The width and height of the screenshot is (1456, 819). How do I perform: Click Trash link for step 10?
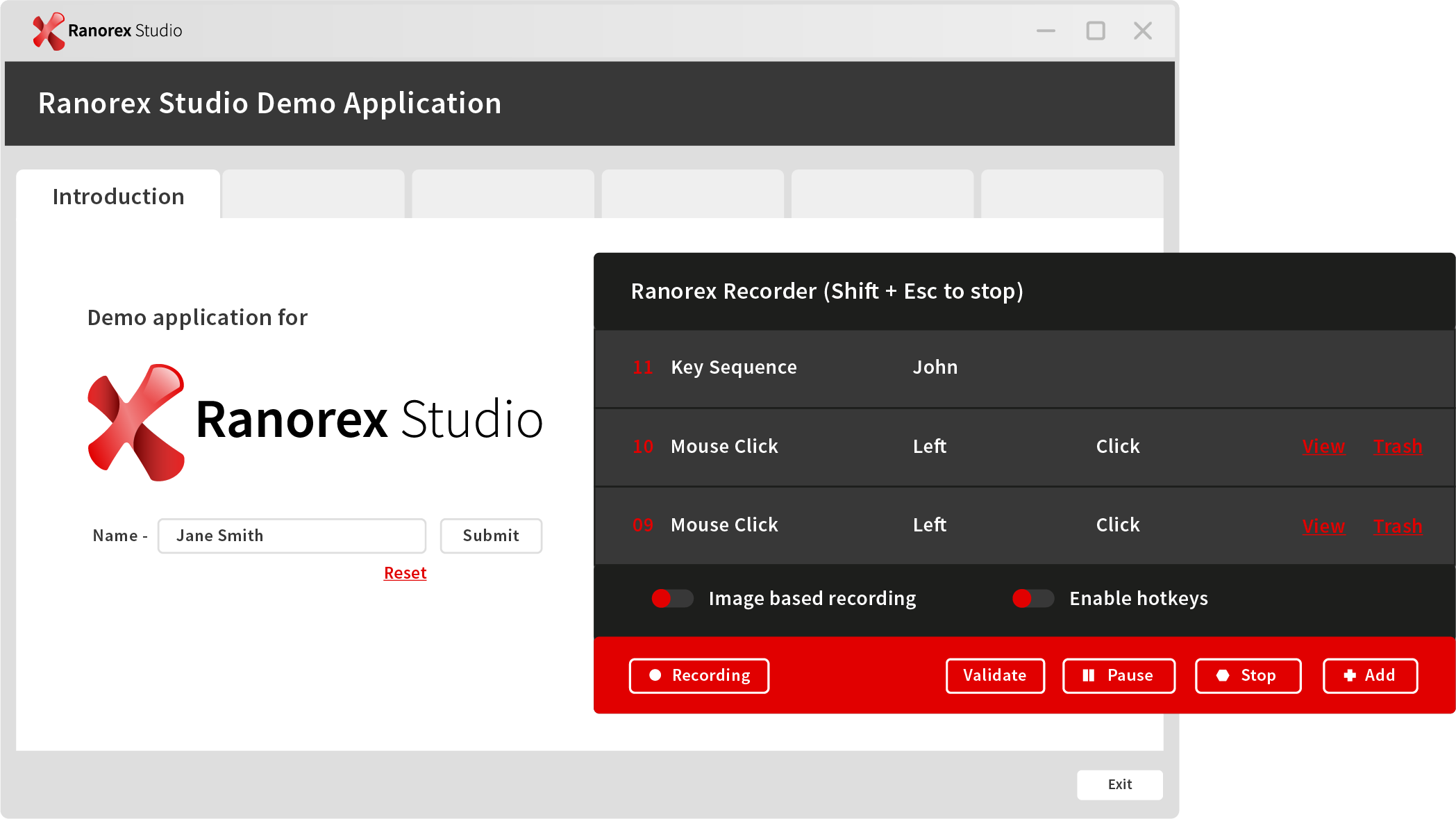coord(1398,447)
